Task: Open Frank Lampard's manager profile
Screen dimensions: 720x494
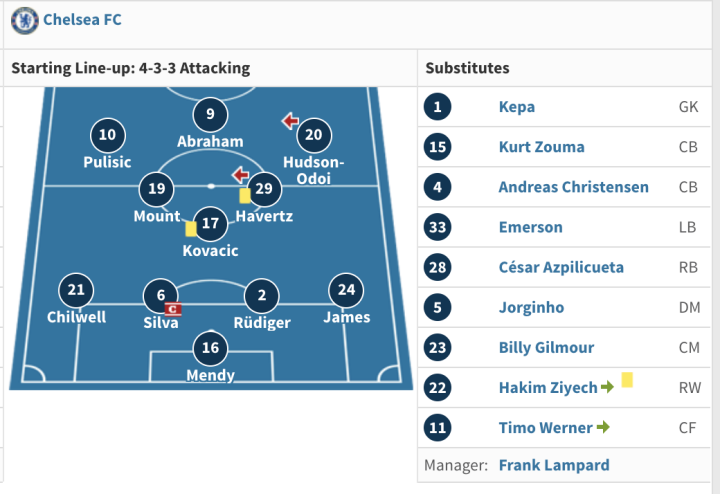Action: pyautogui.click(x=554, y=465)
